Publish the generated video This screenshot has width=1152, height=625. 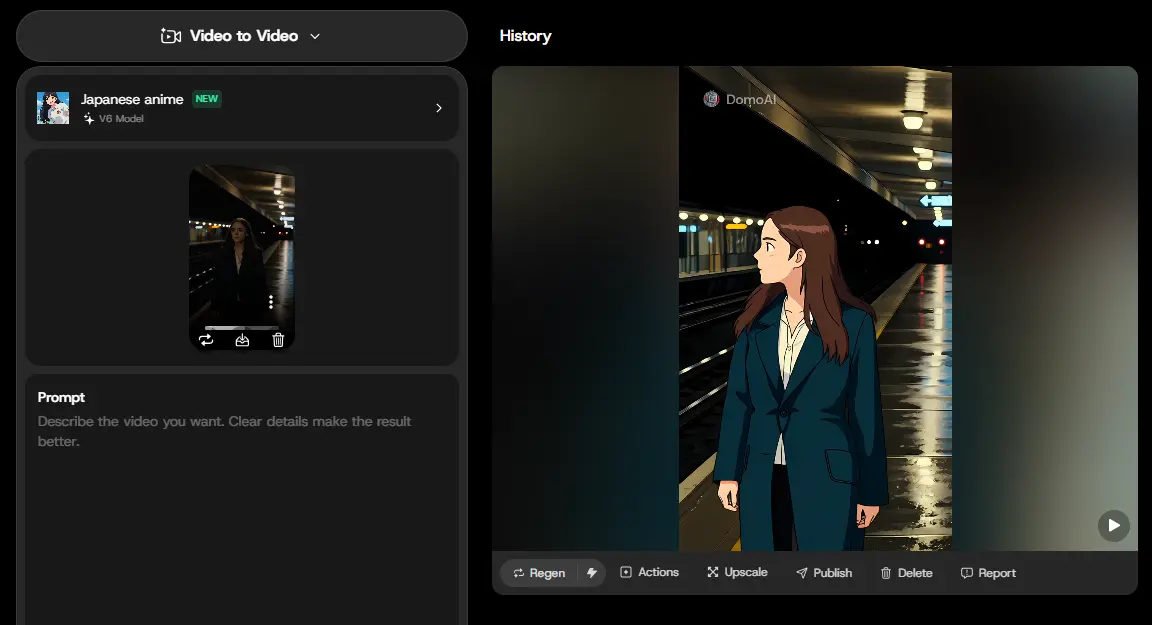click(x=824, y=573)
